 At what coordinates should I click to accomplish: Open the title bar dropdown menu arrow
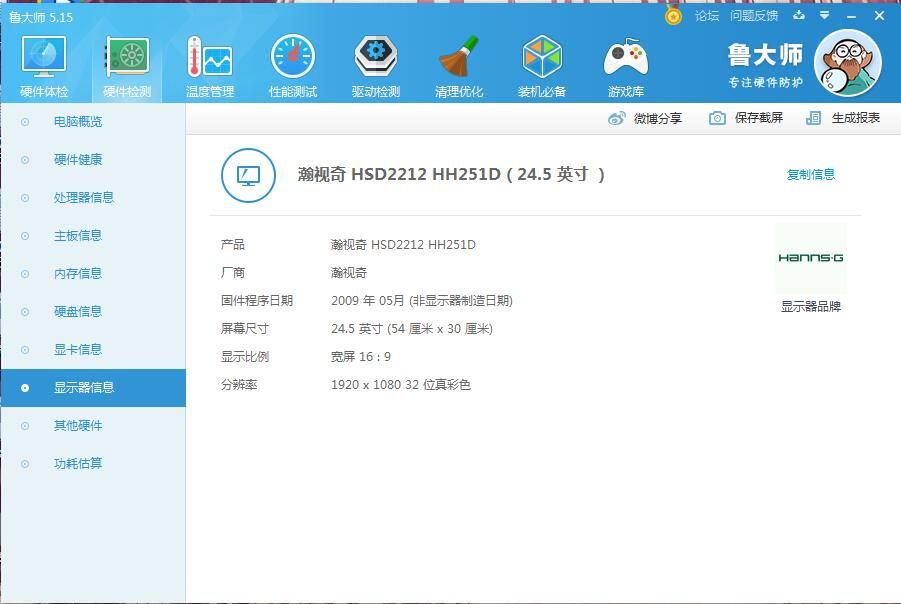pos(825,16)
